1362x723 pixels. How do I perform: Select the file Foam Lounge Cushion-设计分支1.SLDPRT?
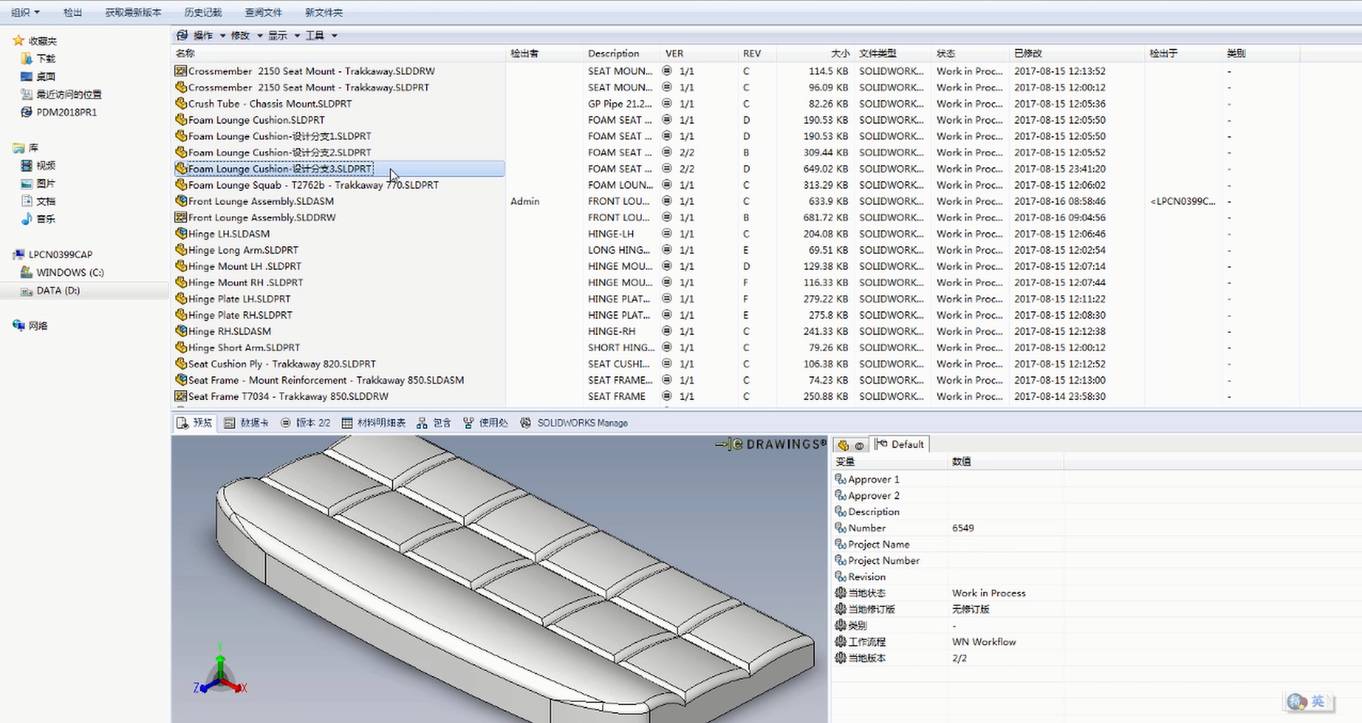tap(279, 136)
